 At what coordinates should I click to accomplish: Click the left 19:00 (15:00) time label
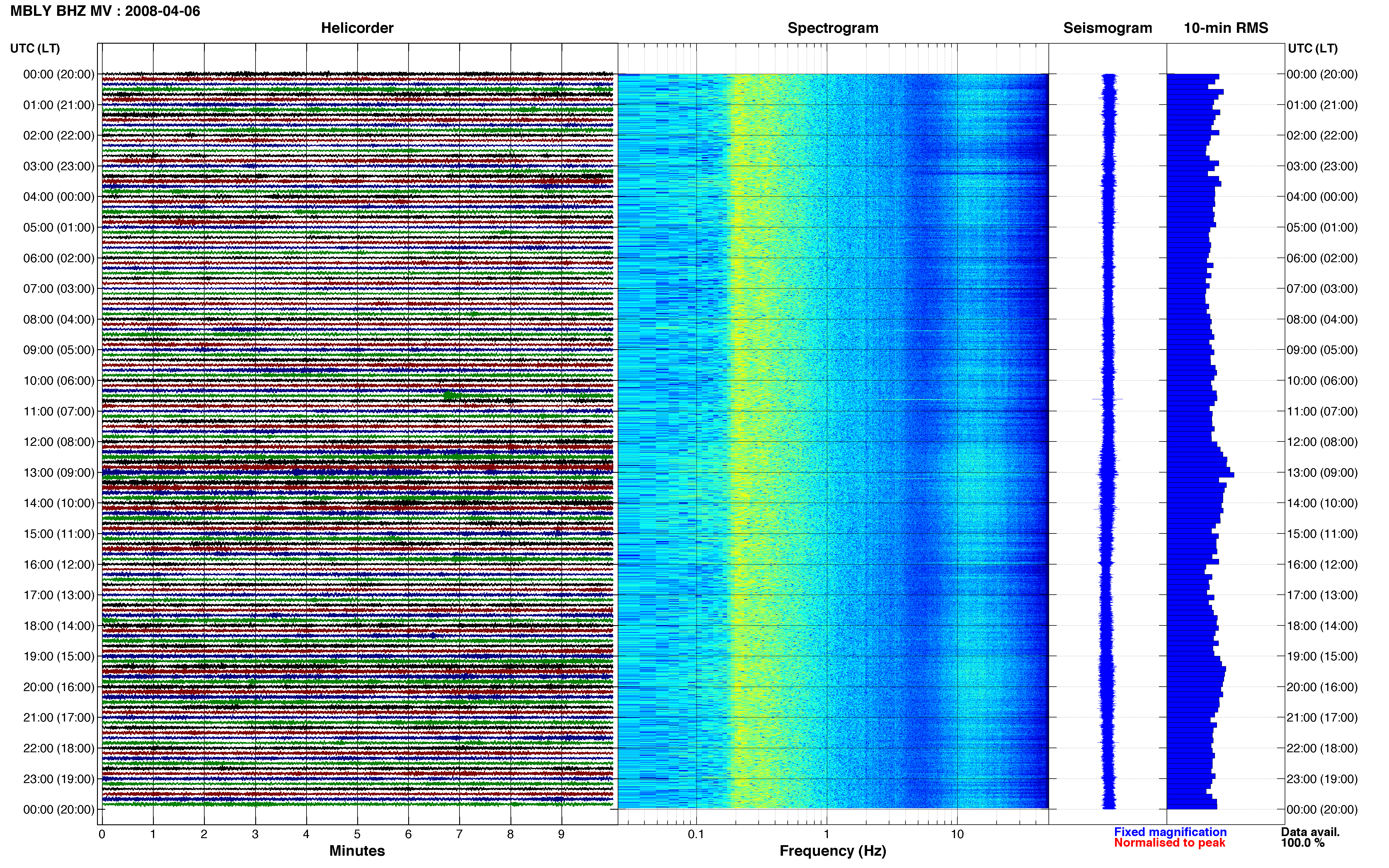[59, 656]
